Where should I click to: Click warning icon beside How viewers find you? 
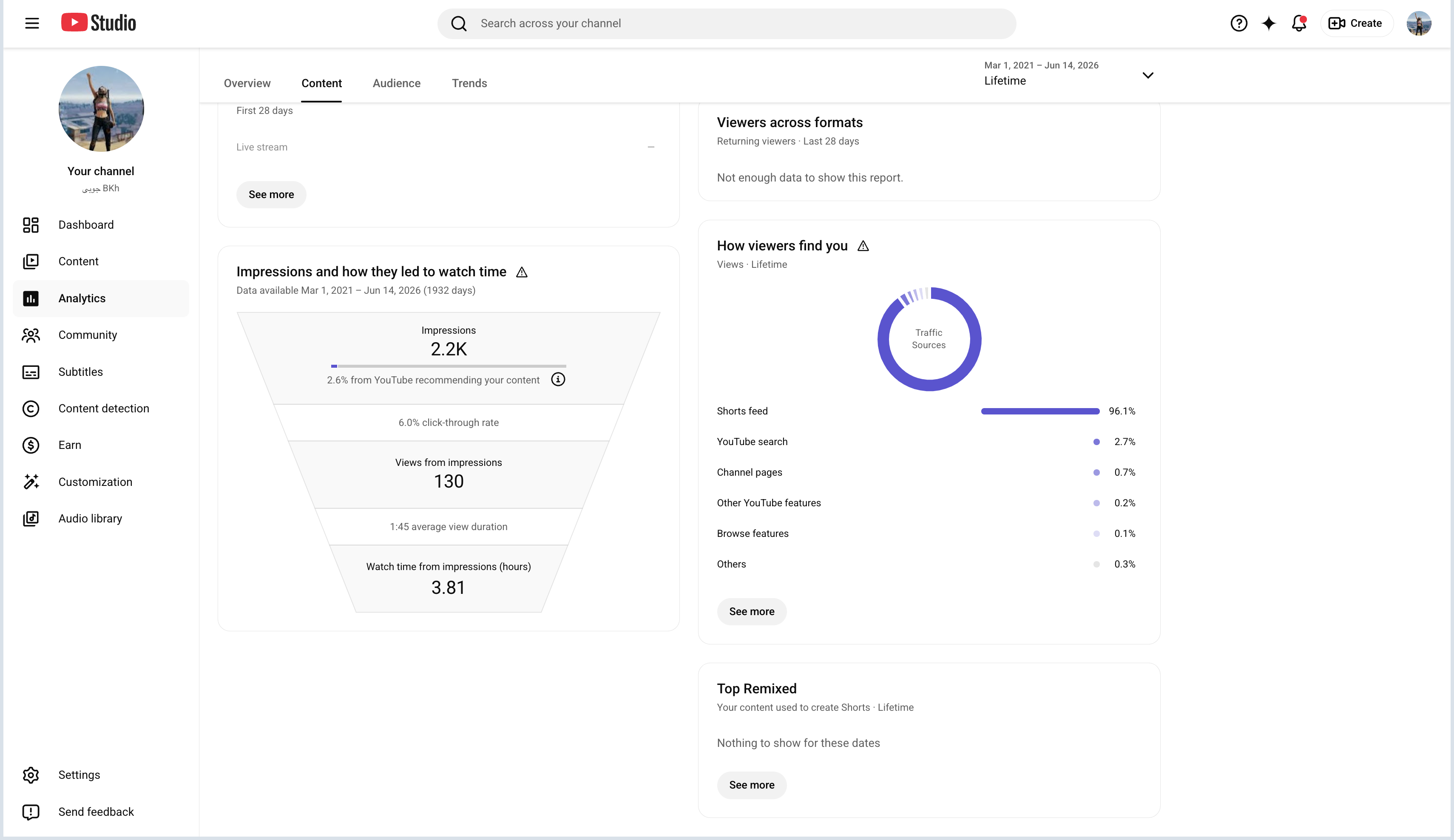coord(863,246)
